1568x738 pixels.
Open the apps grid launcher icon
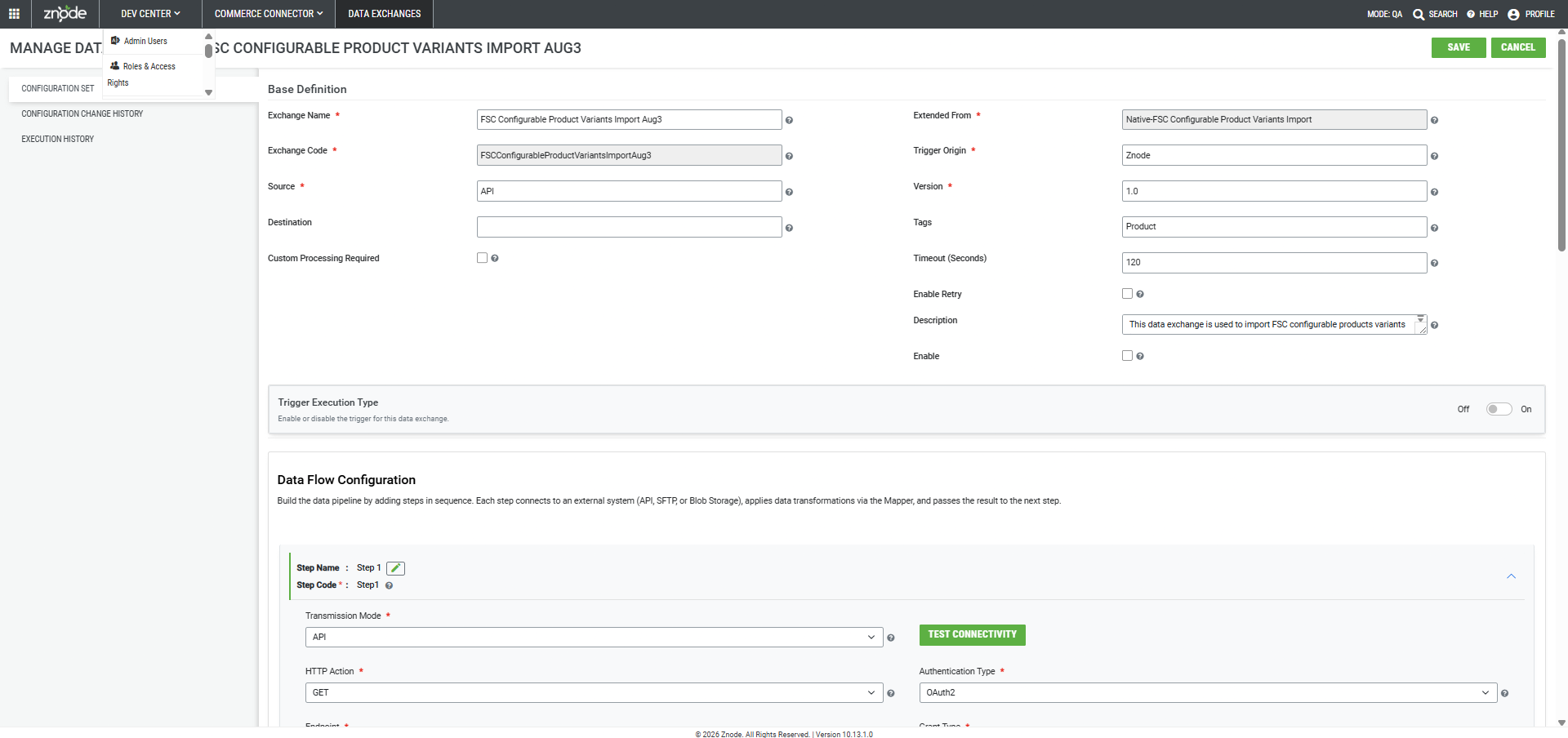(x=14, y=14)
